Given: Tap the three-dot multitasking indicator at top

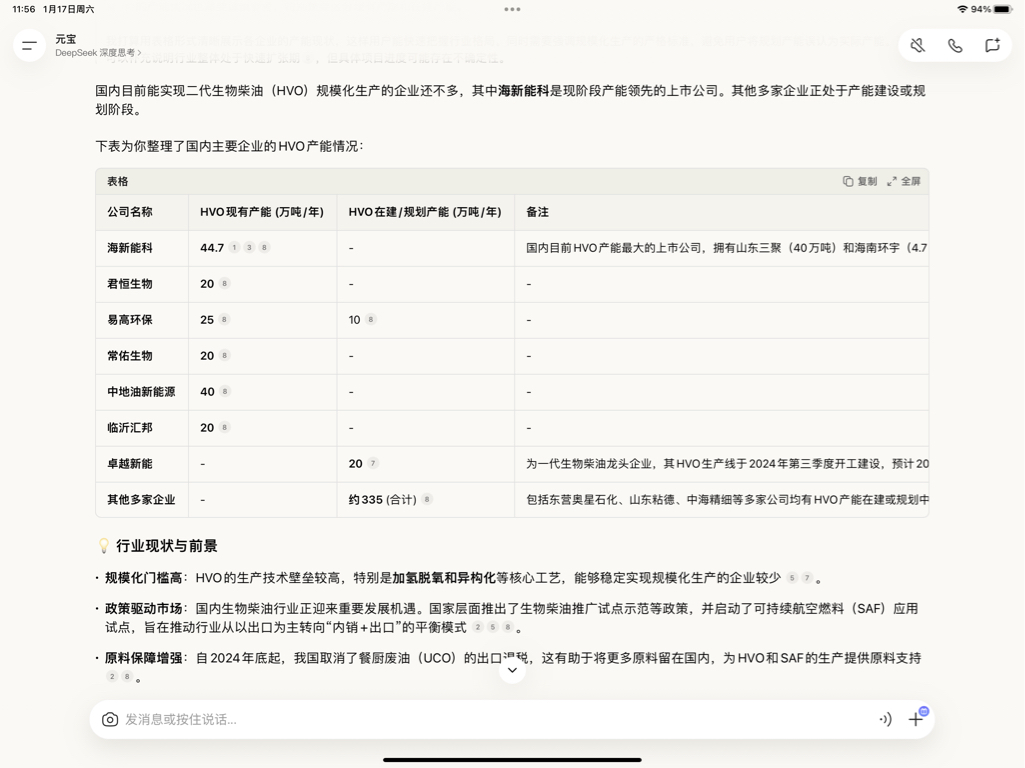Looking at the screenshot, I should pos(512,9).
